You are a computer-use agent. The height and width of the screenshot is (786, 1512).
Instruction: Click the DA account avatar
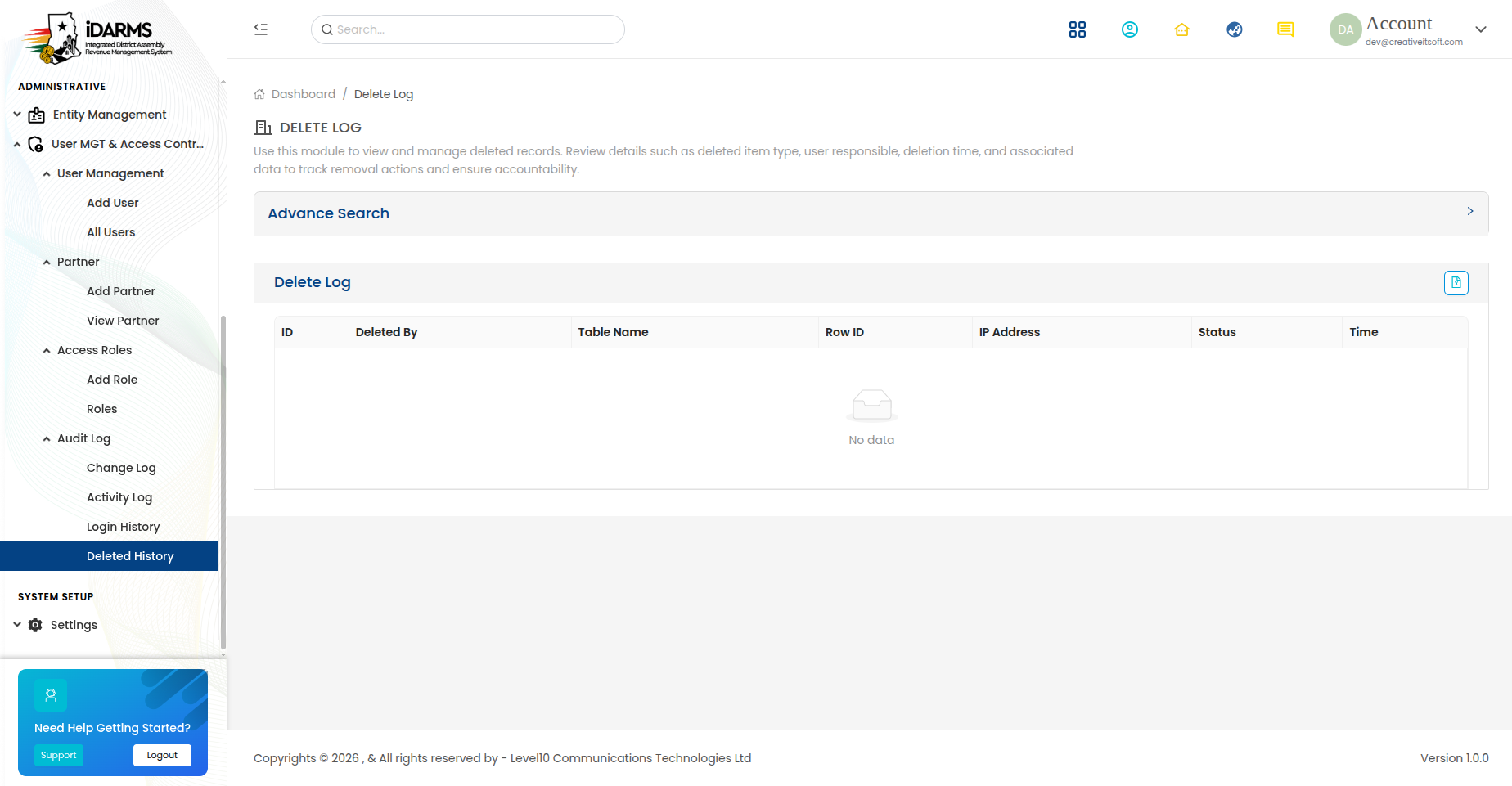point(1345,29)
